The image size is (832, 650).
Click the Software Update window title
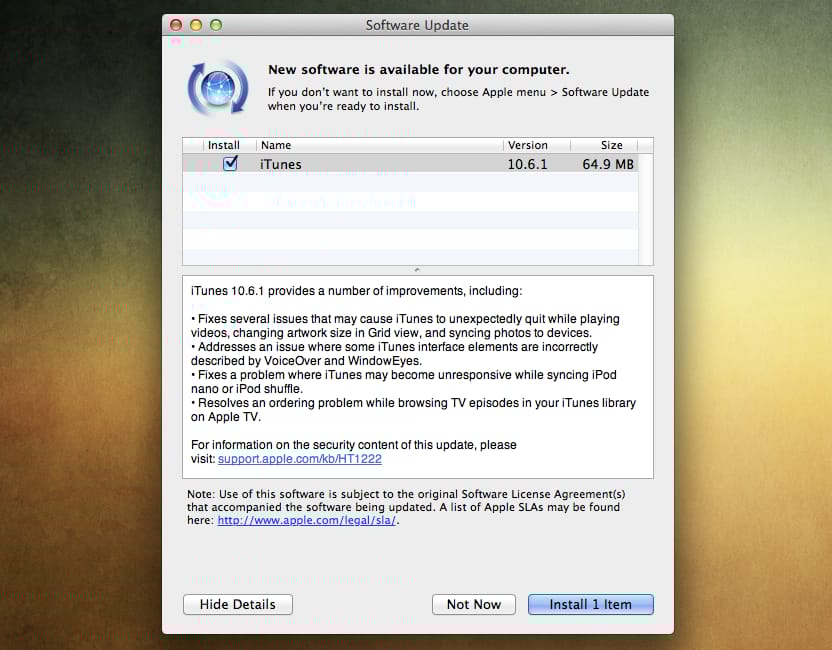pos(417,25)
